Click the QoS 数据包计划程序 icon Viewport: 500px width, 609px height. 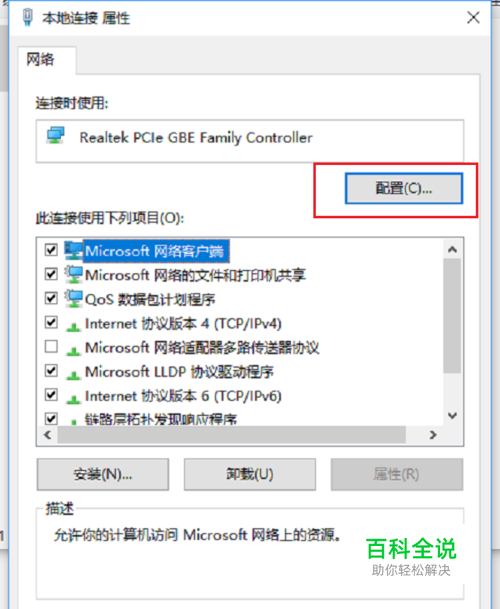coord(73,299)
